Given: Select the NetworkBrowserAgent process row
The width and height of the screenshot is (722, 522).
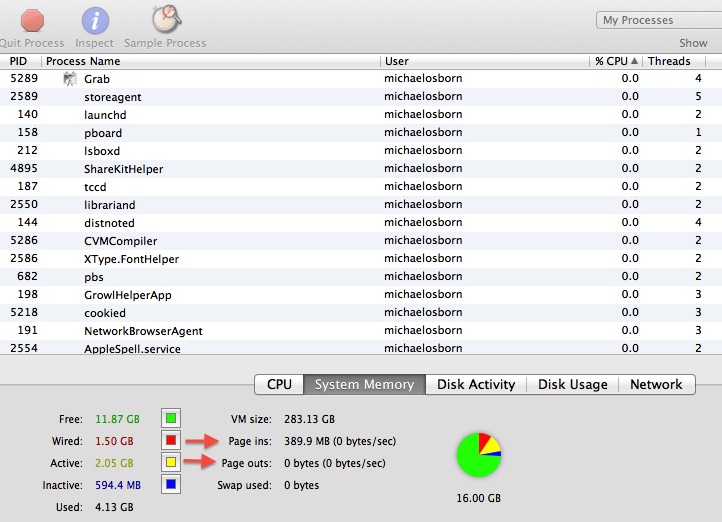Looking at the screenshot, I should (361, 330).
